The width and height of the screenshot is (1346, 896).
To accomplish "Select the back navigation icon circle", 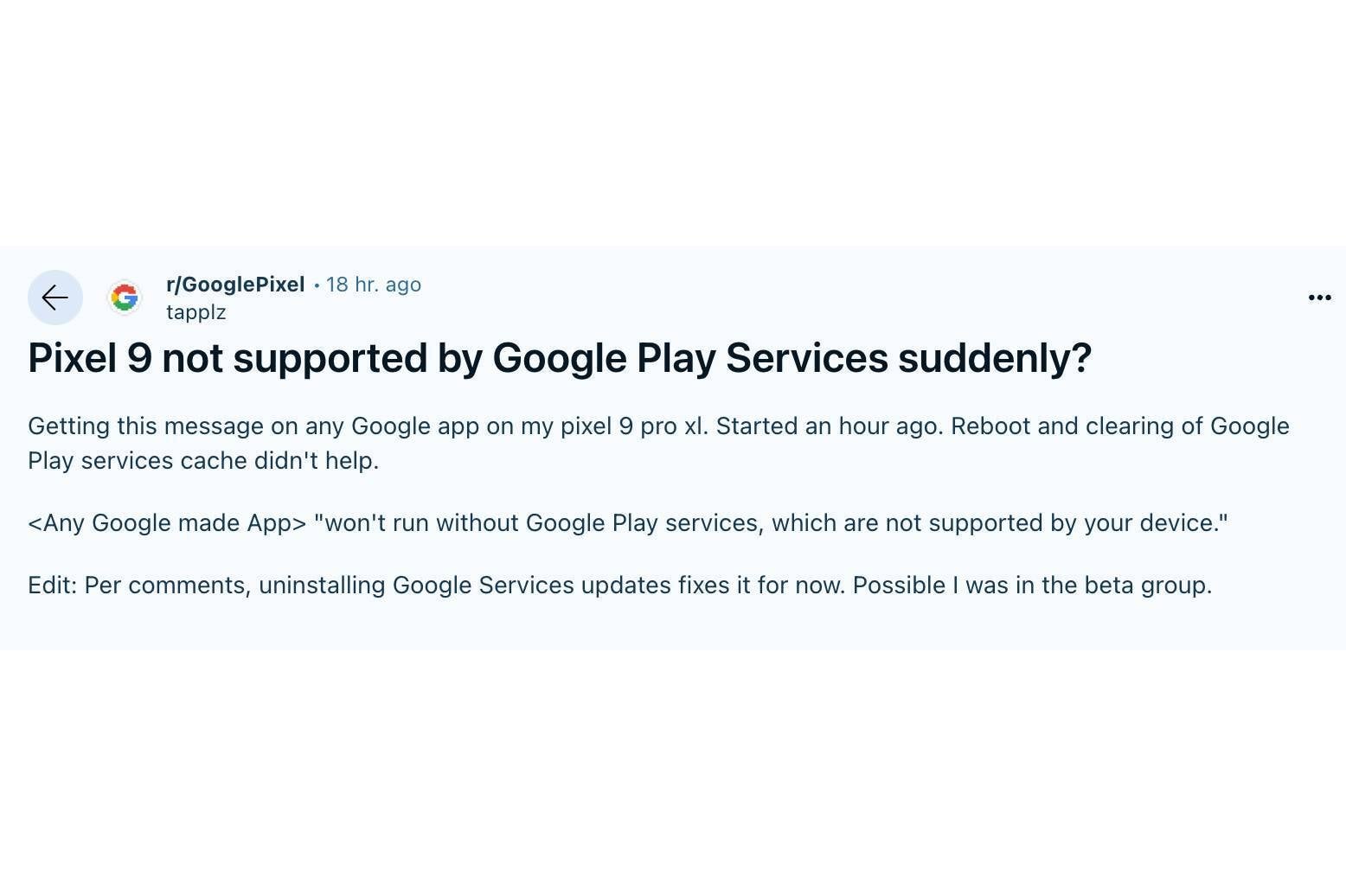I will coord(54,298).
